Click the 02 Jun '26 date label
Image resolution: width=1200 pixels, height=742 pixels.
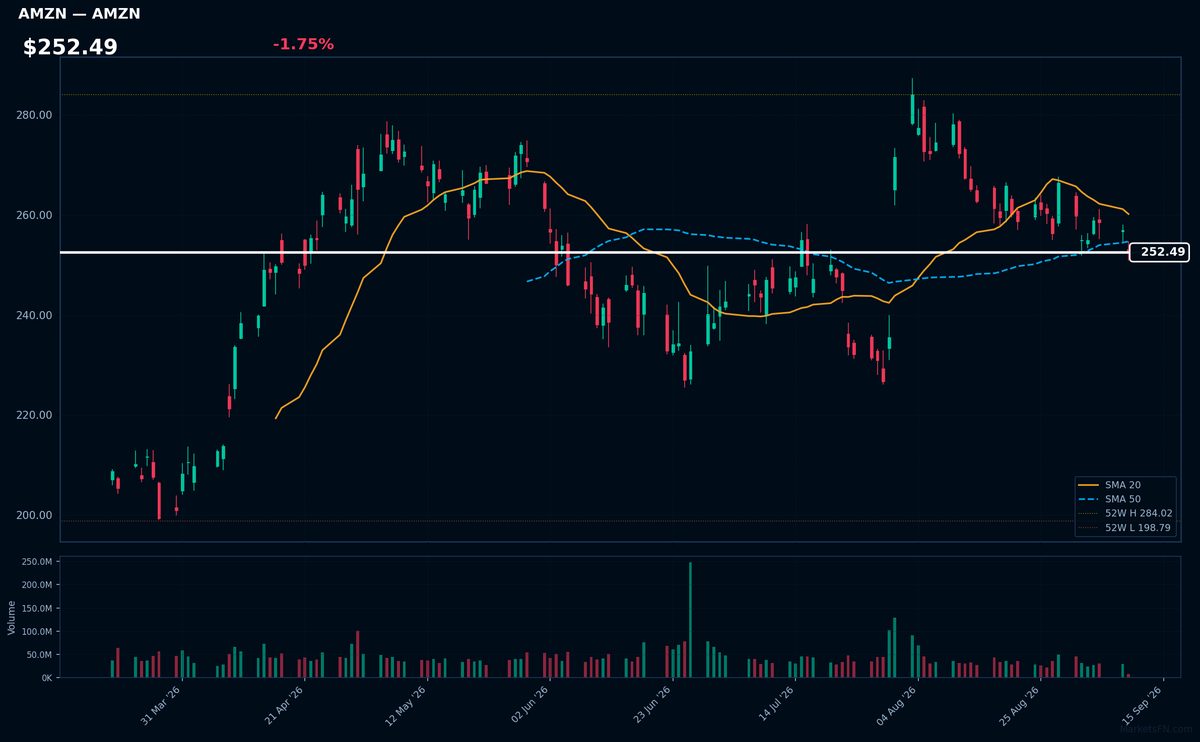coord(530,704)
